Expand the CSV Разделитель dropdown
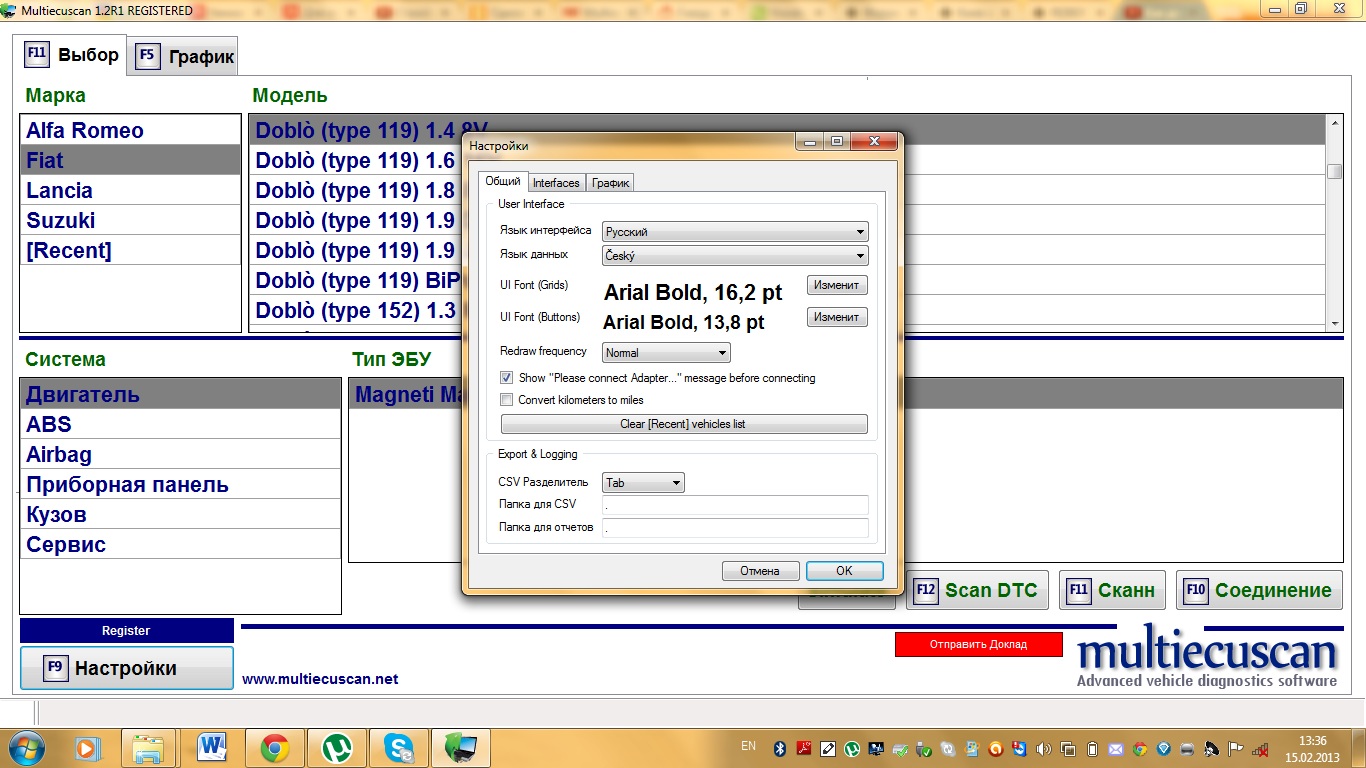This screenshot has height=768, width=1366. [643, 483]
